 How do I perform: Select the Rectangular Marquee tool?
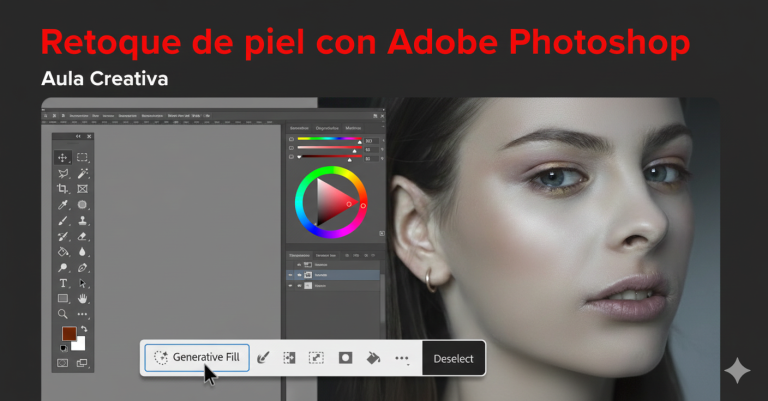tap(82, 157)
